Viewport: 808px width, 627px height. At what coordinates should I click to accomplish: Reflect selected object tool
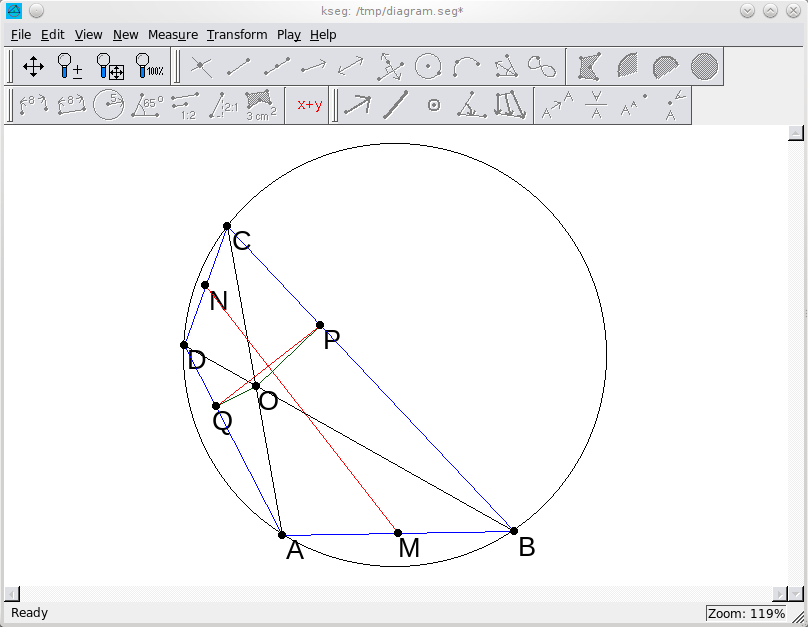tap(596, 105)
